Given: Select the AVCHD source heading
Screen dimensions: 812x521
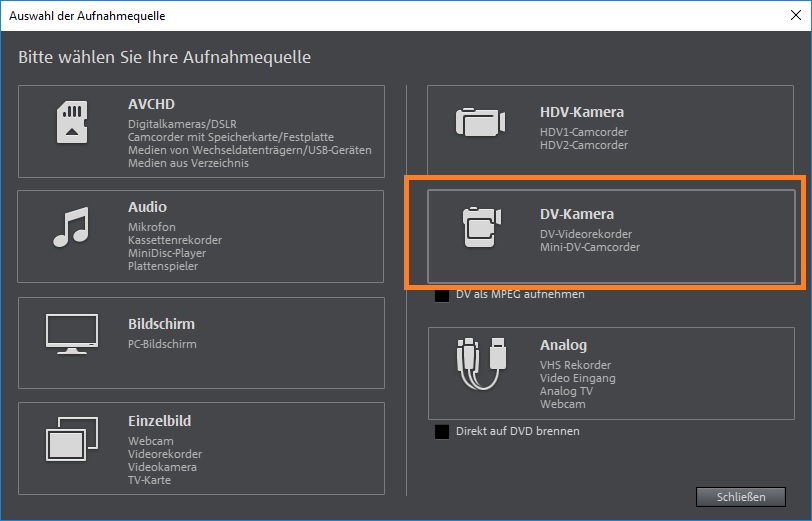Looking at the screenshot, I should [151, 104].
